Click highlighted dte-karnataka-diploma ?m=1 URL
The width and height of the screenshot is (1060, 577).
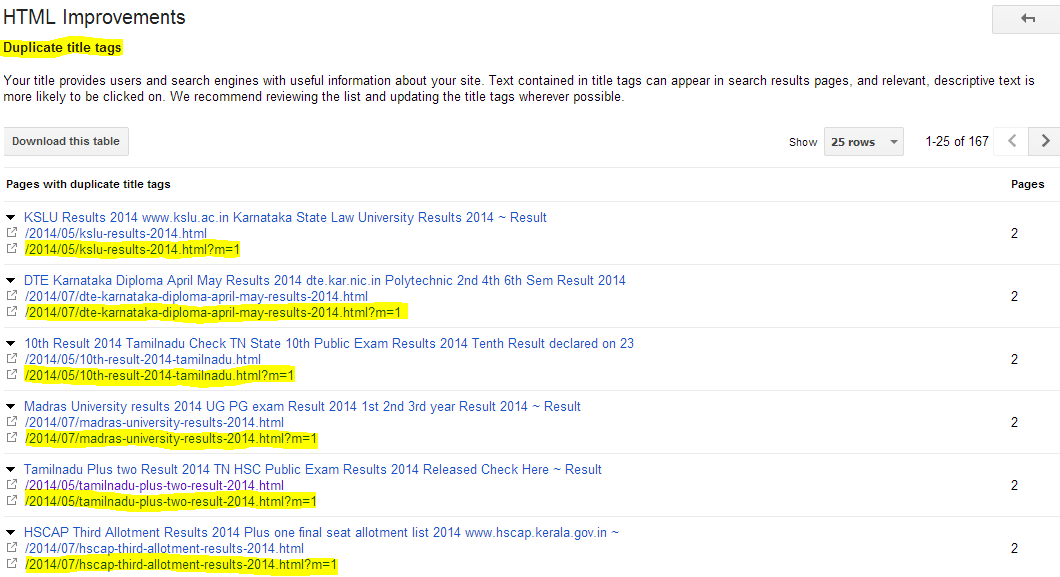point(212,313)
